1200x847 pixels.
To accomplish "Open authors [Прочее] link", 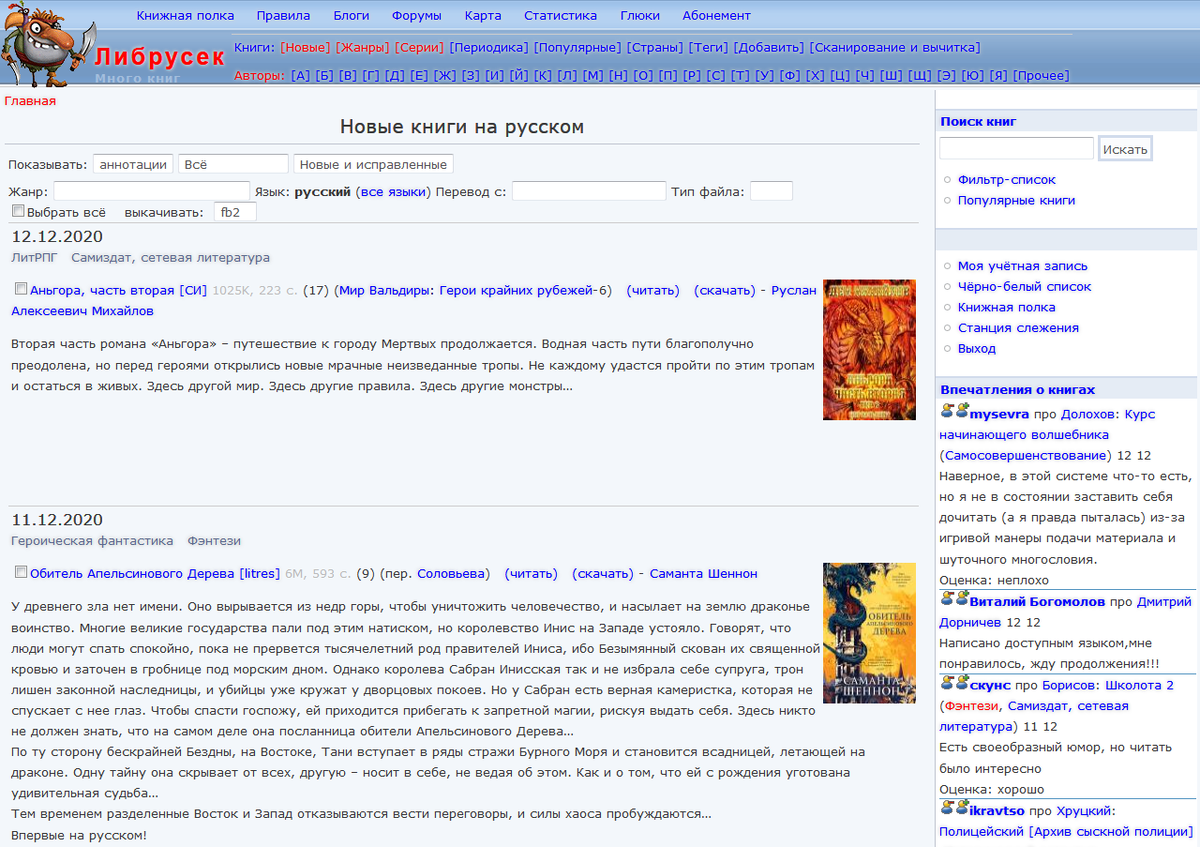I will pyautogui.click(x=1041, y=75).
